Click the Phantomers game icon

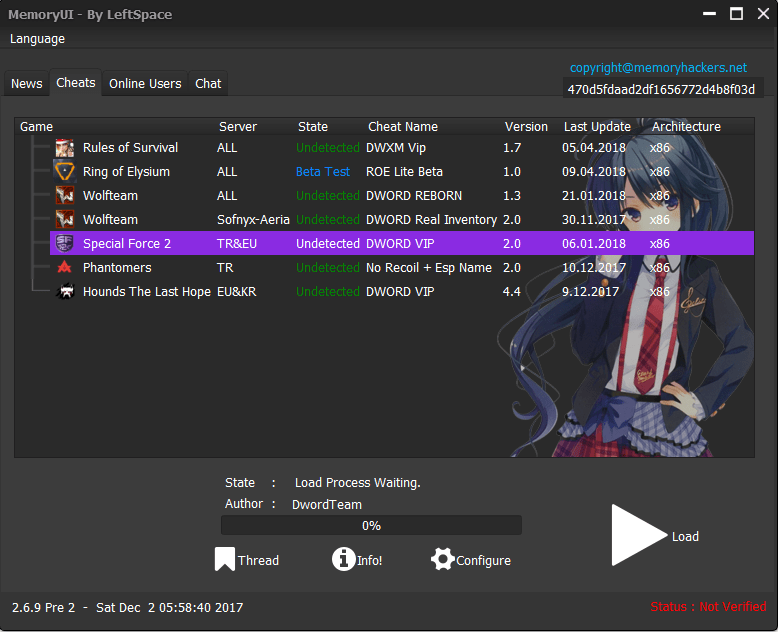tap(65, 267)
